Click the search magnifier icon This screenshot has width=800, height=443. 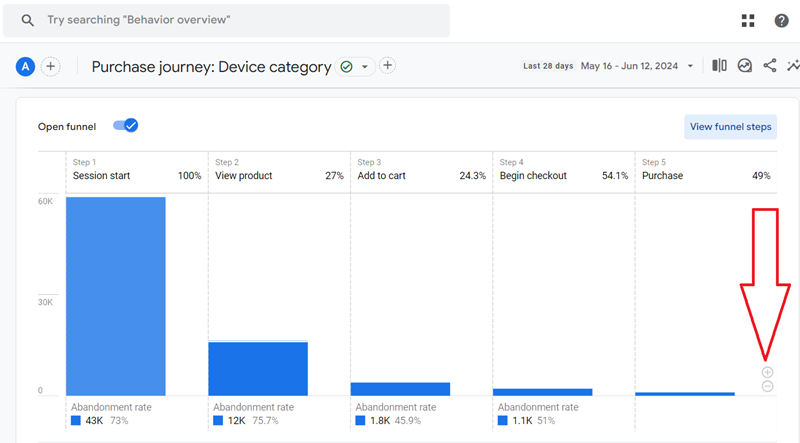click(28, 20)
